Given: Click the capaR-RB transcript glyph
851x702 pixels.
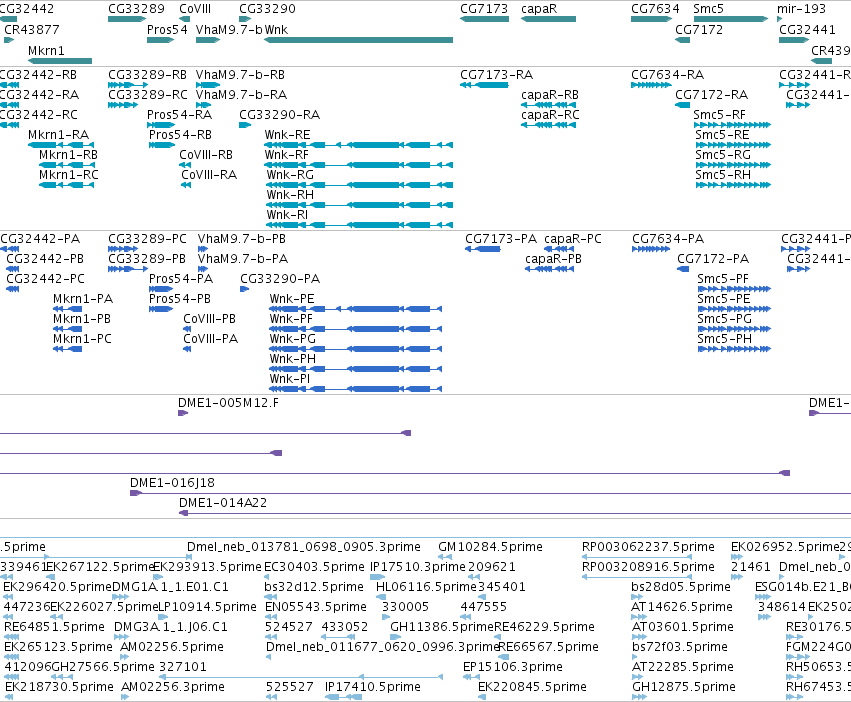Looking at the screenshot, I should tap(548, 105).
